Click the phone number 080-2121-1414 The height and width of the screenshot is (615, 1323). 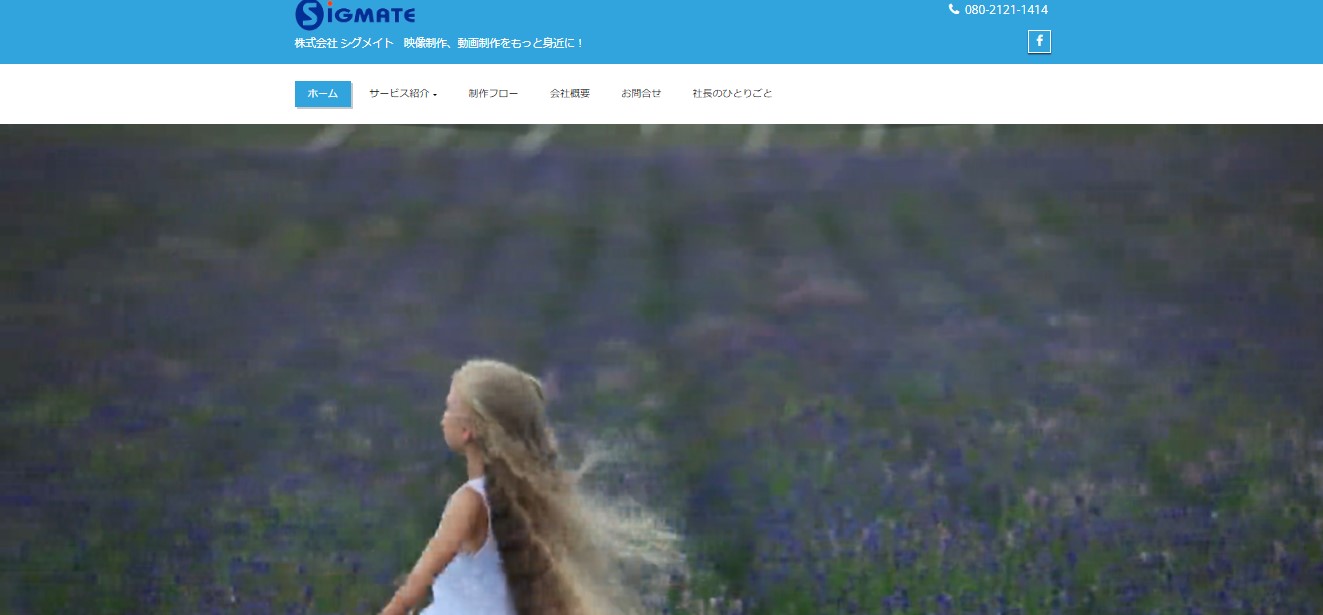pos(1006,9)
